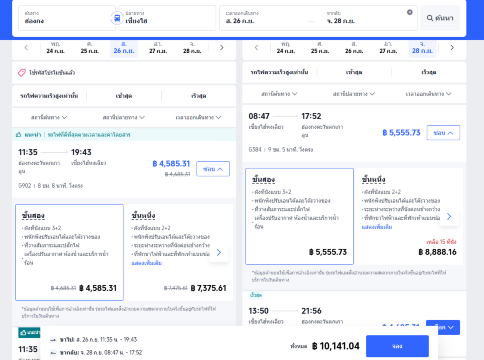Collapse the 08:47 return train details
The height and width of the screenshot is (360, 484).
pos(443,133)
